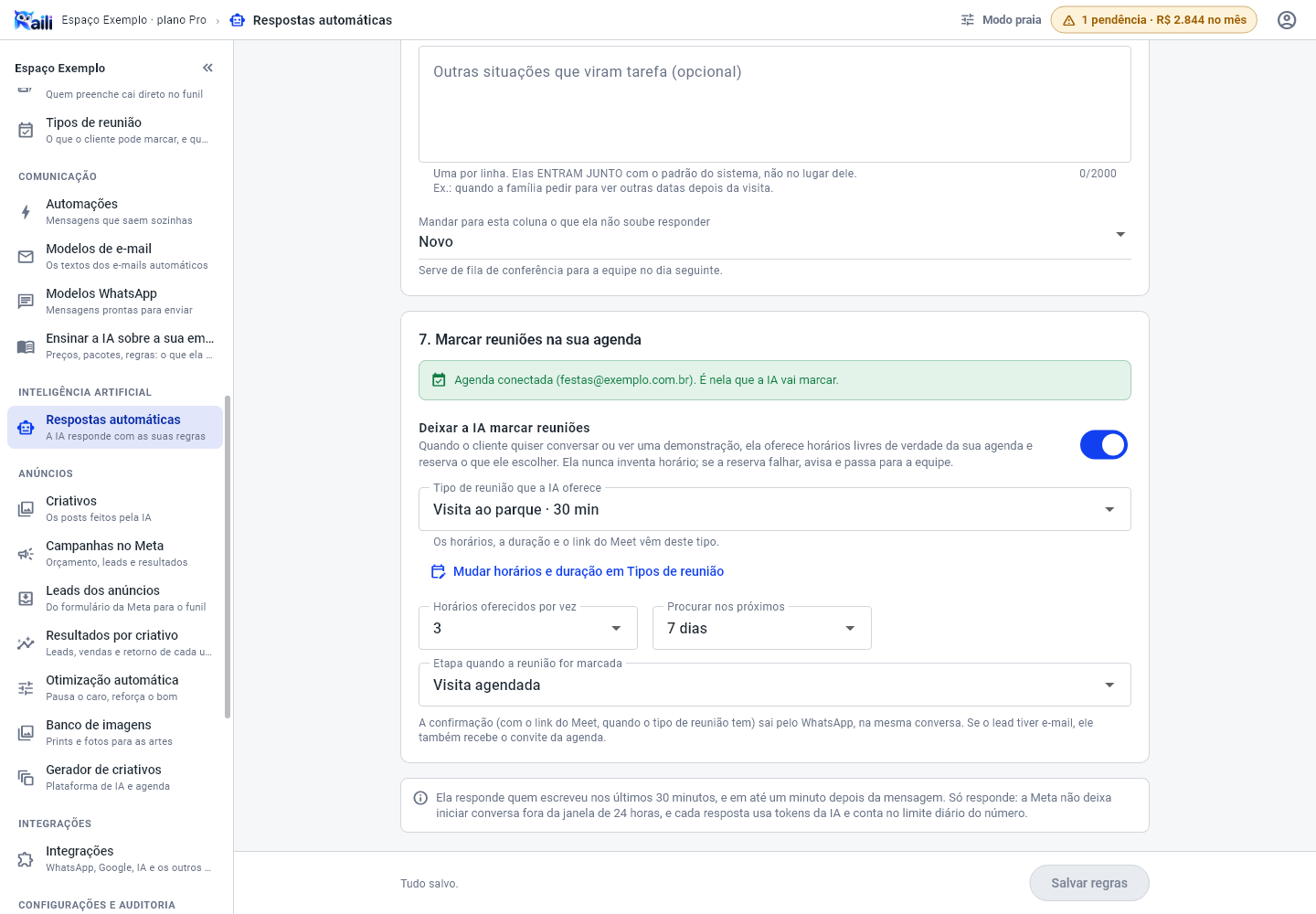Open the Tipo de reunião que a IA oferece dropdown
This screenshot has width=1316, height=914.
pyautogui.click(x=775, y=509)
